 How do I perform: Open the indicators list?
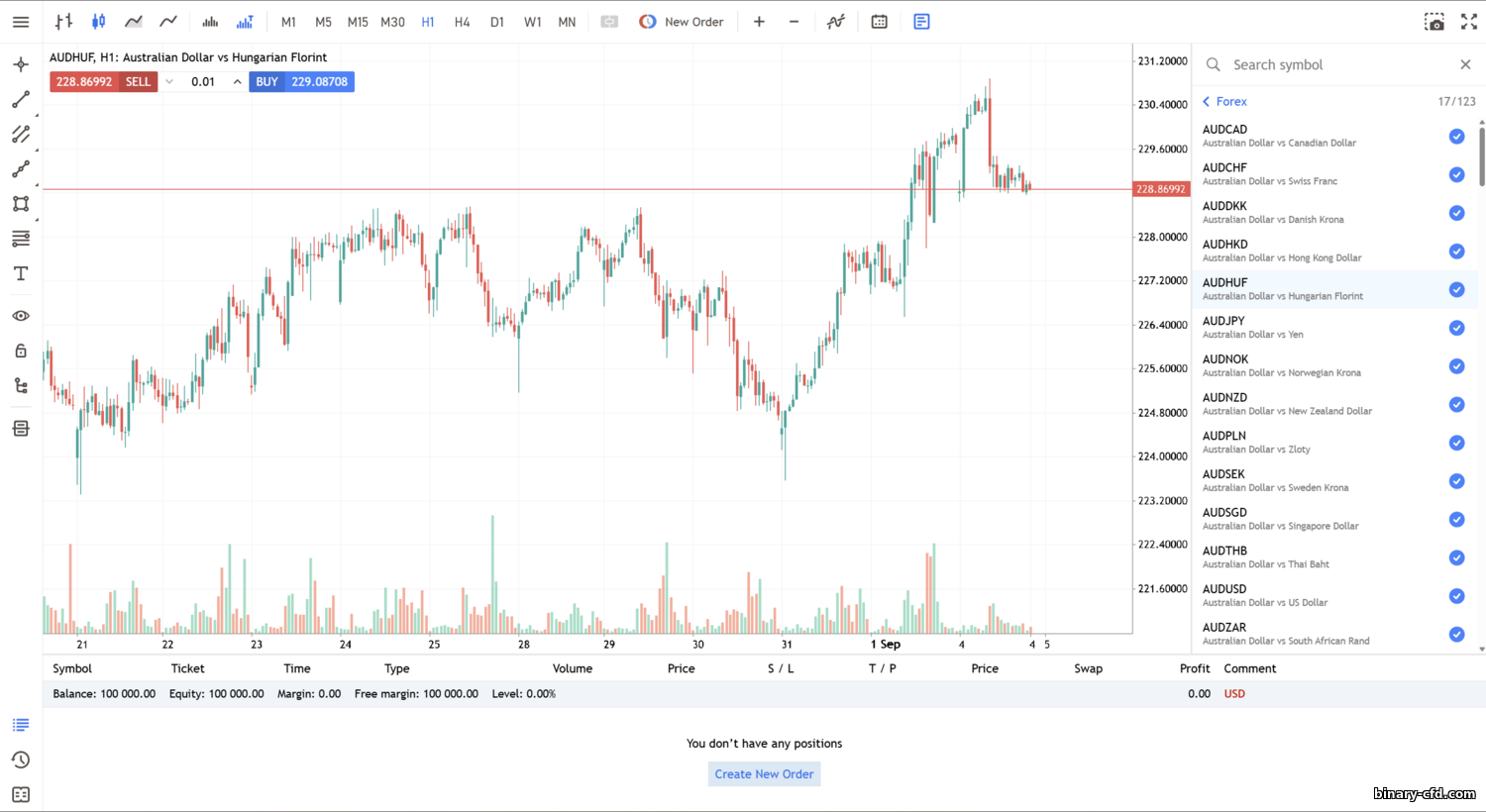[836, 22]
